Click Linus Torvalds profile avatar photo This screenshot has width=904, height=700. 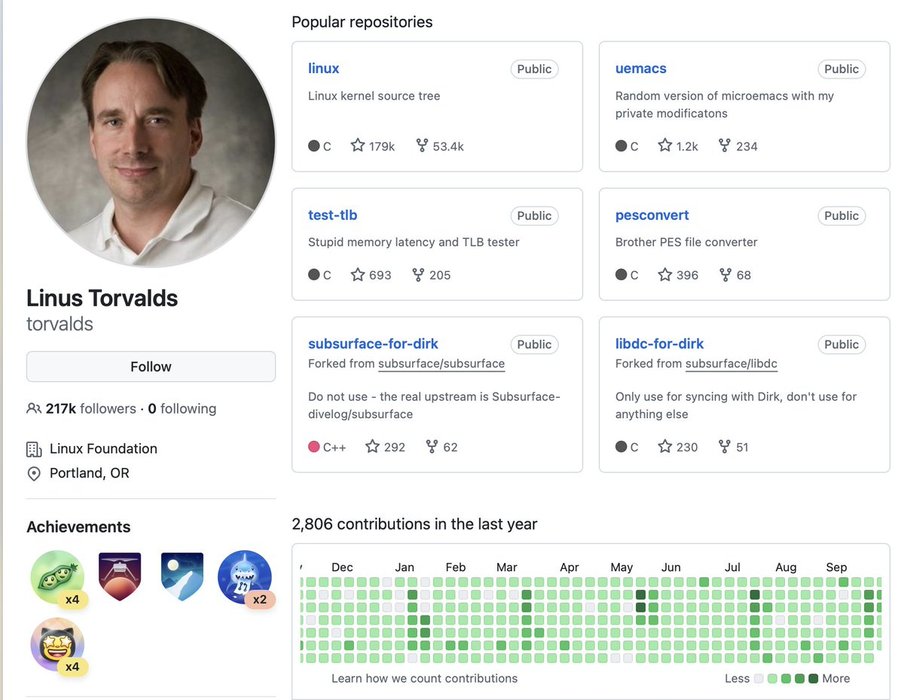pos(150,142)
